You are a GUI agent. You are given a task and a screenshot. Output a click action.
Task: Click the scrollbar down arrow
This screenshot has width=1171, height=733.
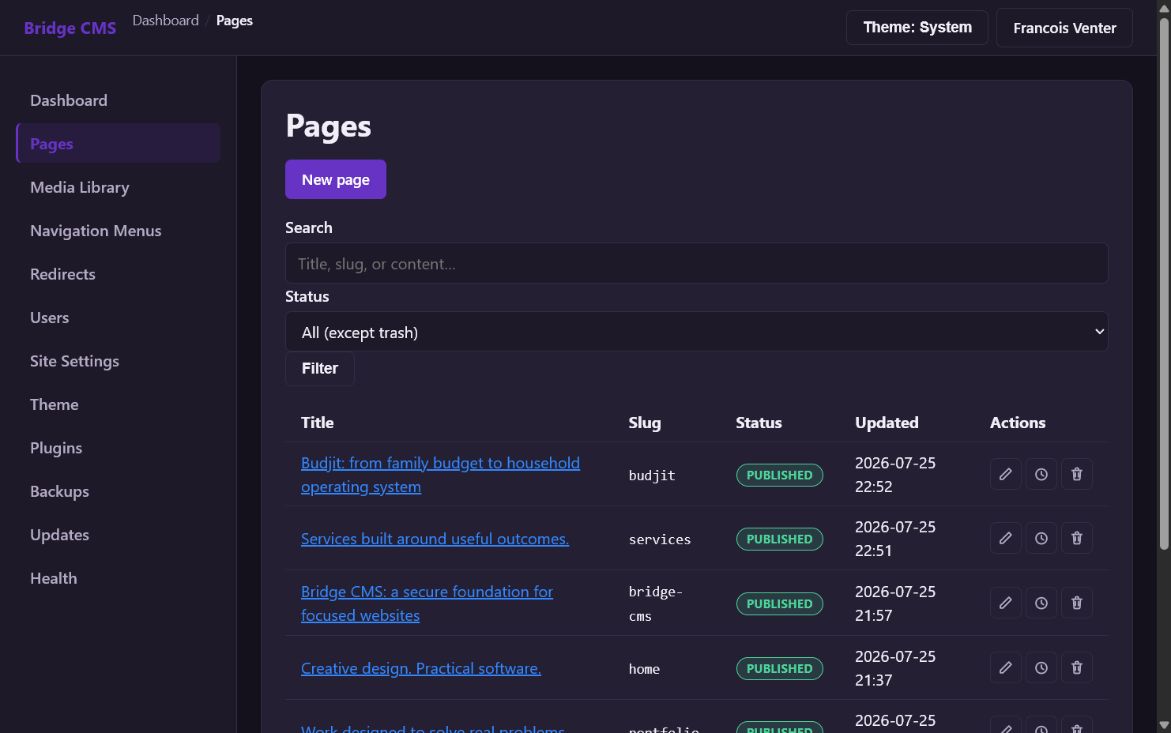click(1164, 725)
